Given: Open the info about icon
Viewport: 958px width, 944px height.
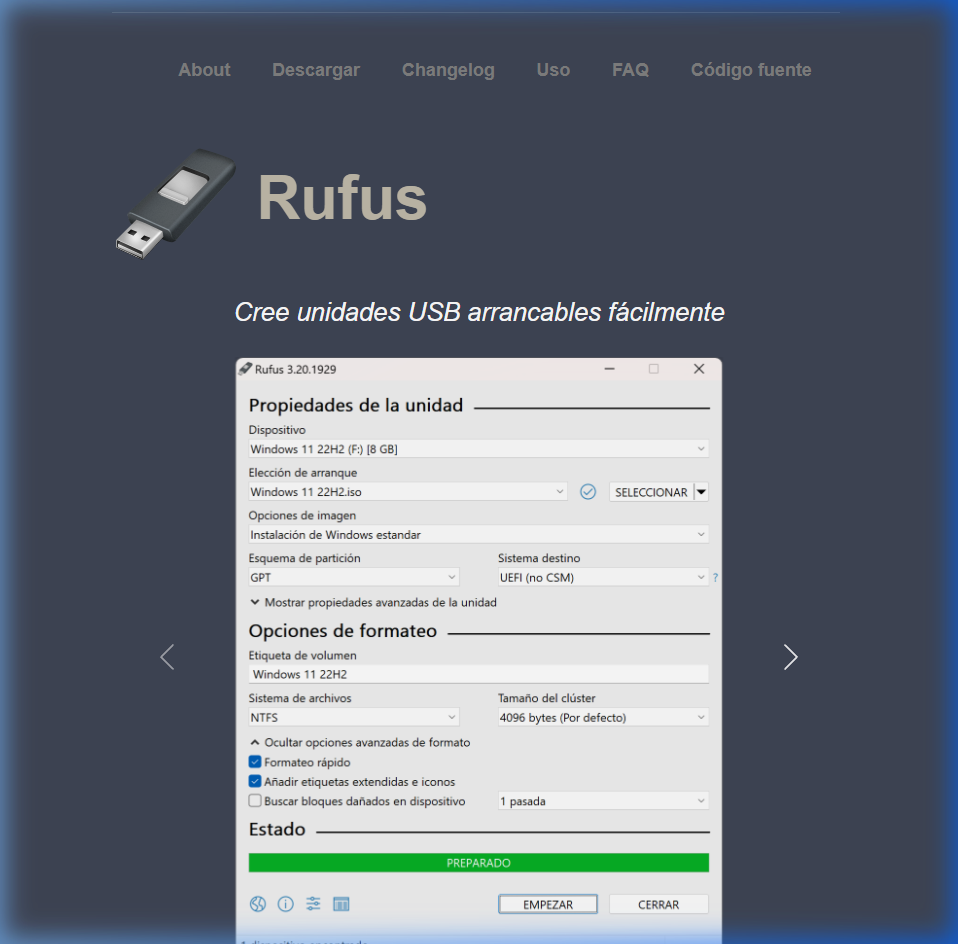Looking at the screenshot, I should [285, 904].
